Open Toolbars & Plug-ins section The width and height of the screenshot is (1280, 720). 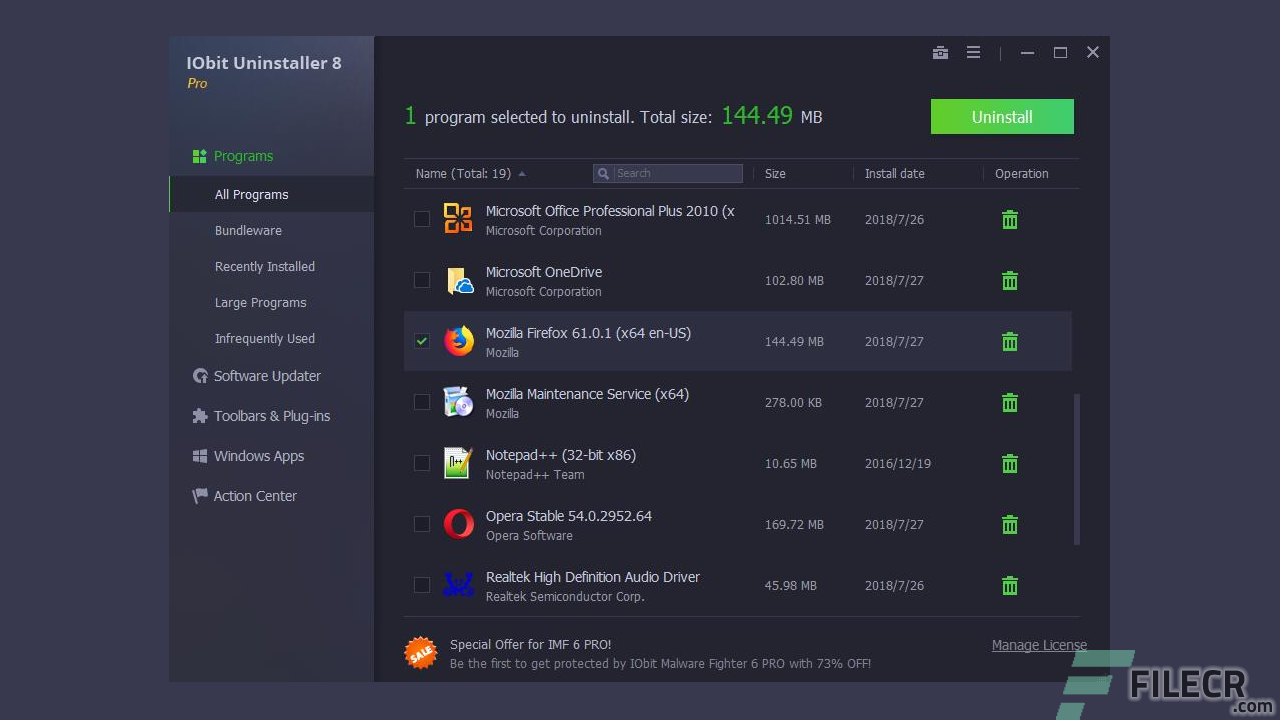pyautogui.click(x=272, y=416)
